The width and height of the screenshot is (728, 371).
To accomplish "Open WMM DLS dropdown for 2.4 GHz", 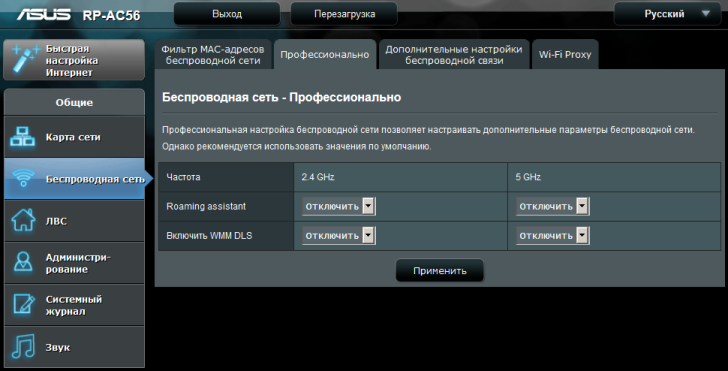I will click(x=338, y=236).
